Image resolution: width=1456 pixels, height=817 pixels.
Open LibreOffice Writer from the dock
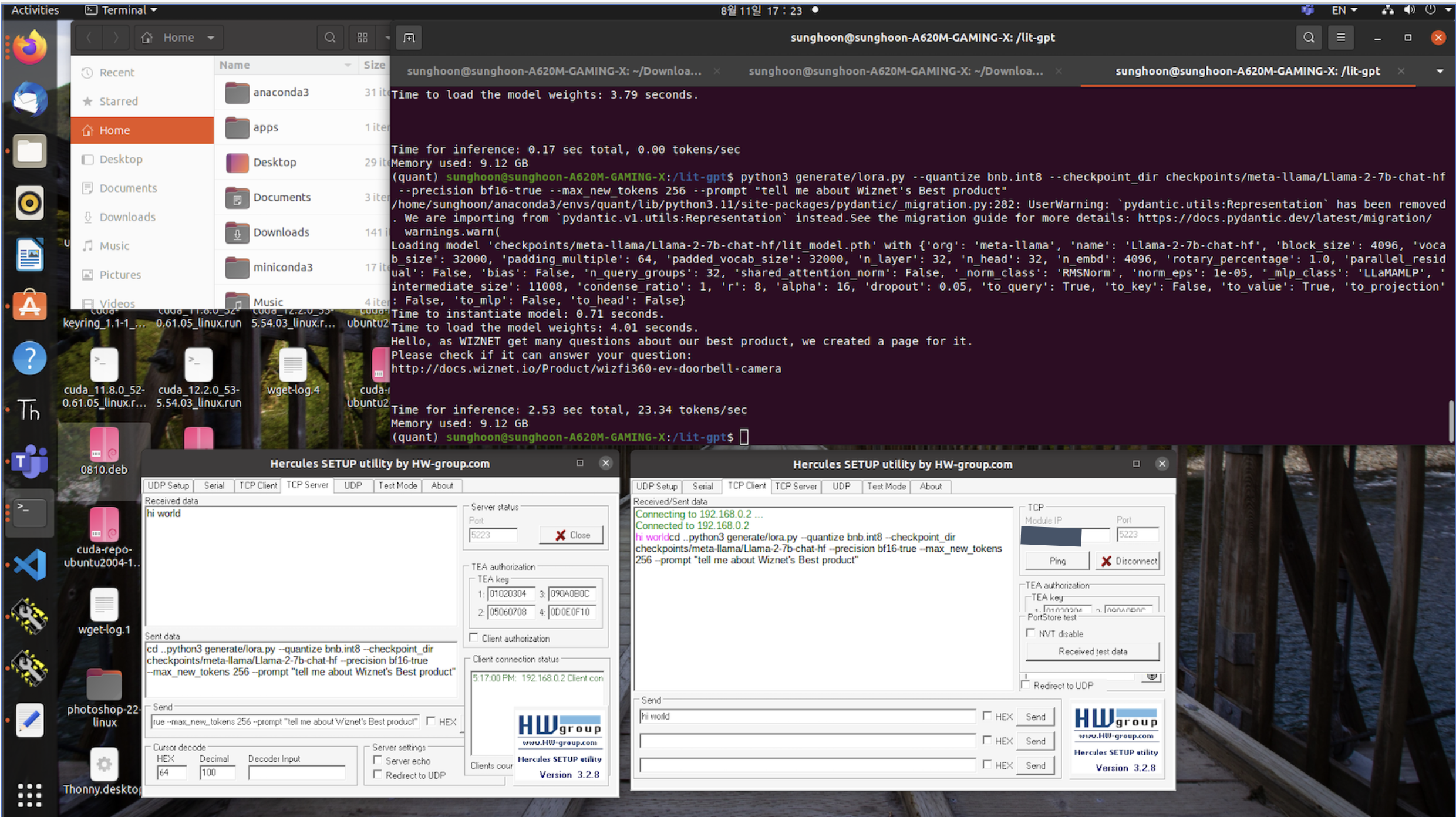point(29,255)
